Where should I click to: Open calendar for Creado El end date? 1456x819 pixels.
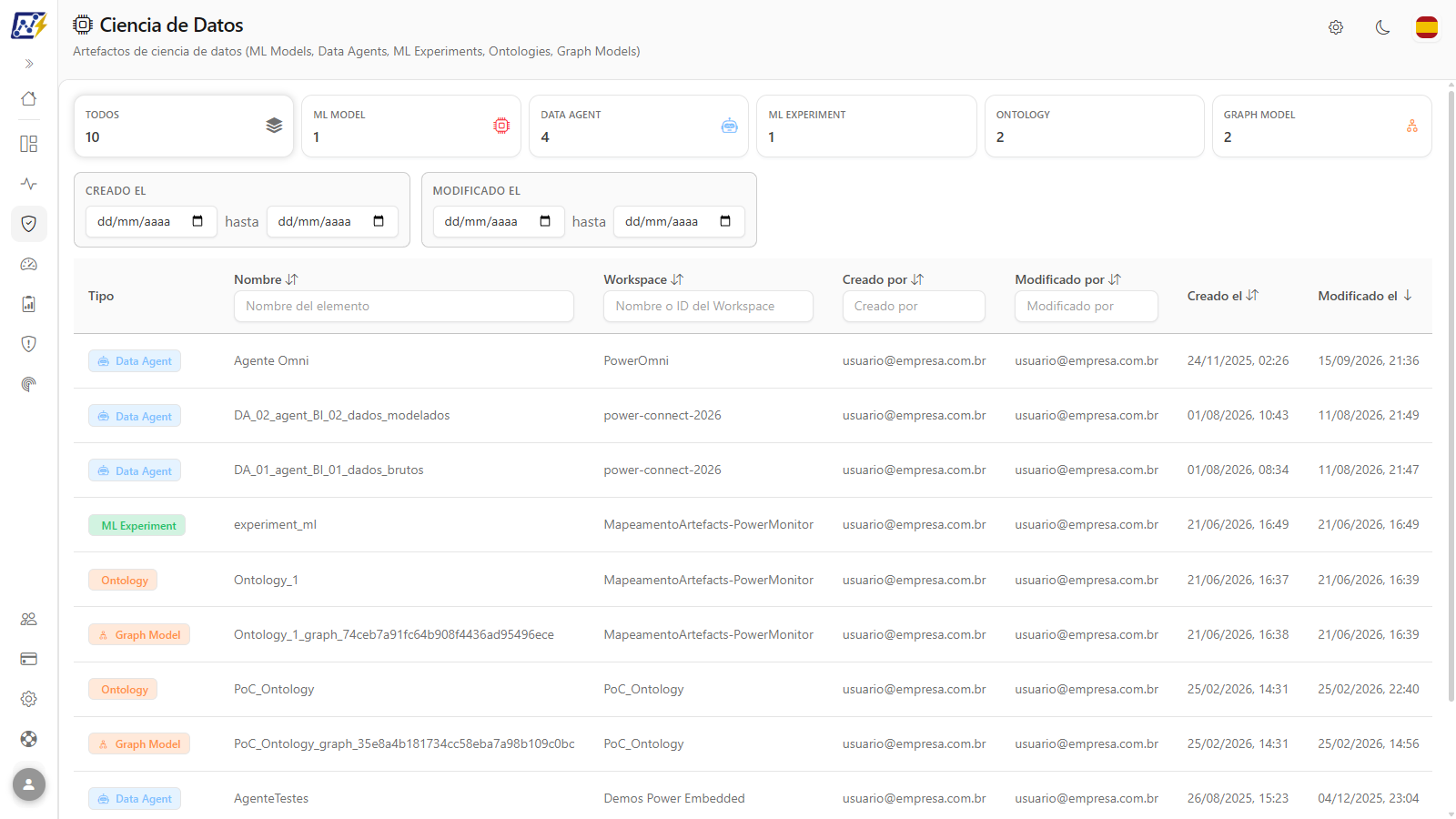(379, 221)
